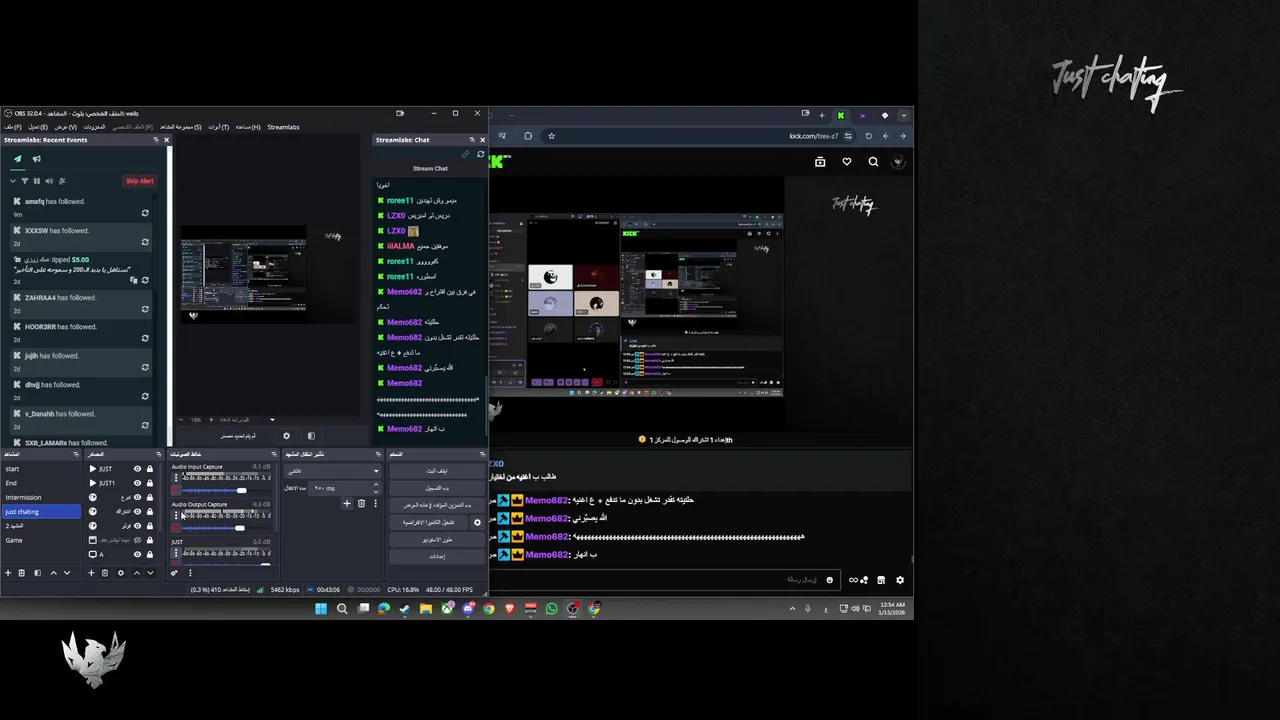Open audio mixer more options dots
Viewport: 1280px width, 720px height.
(x=190, y=573)
